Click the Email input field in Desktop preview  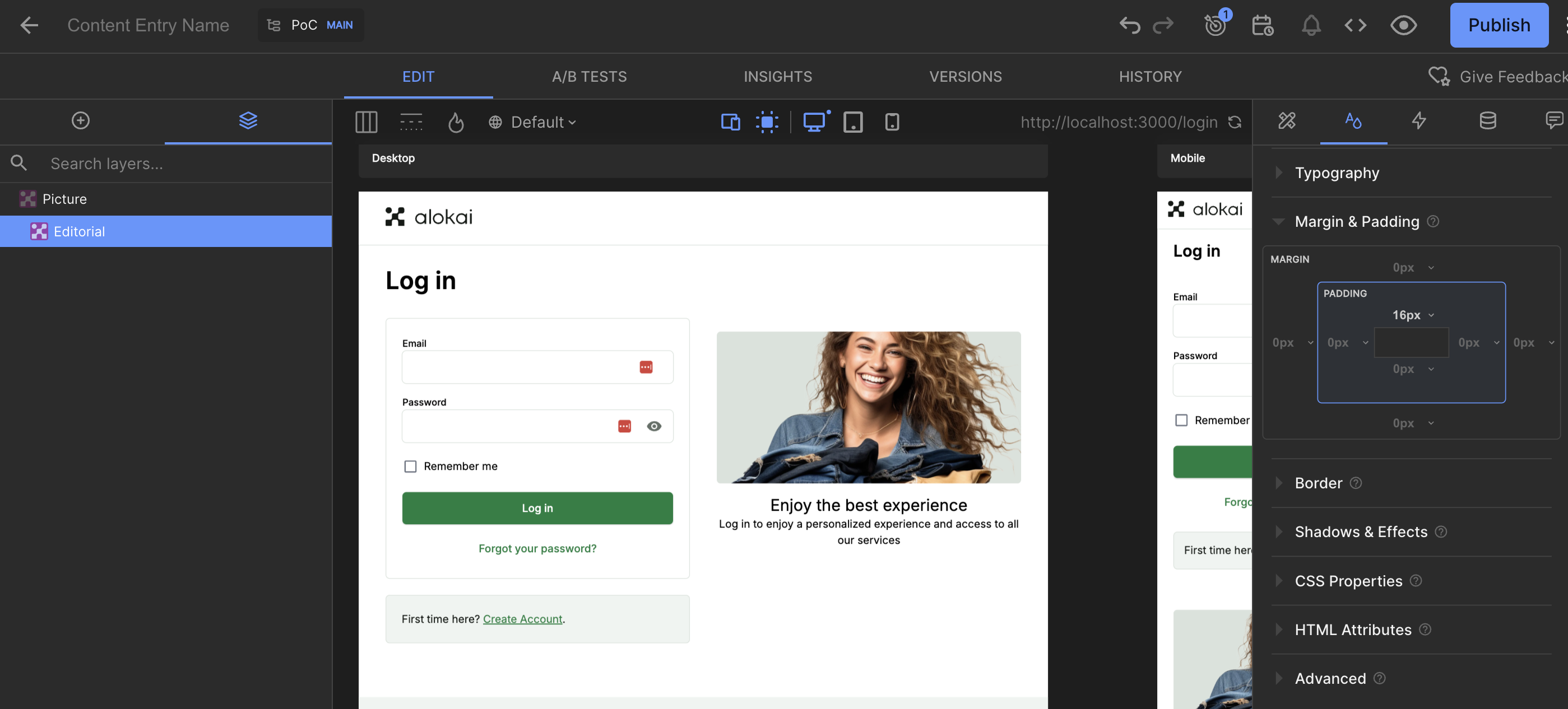(537, 367)
